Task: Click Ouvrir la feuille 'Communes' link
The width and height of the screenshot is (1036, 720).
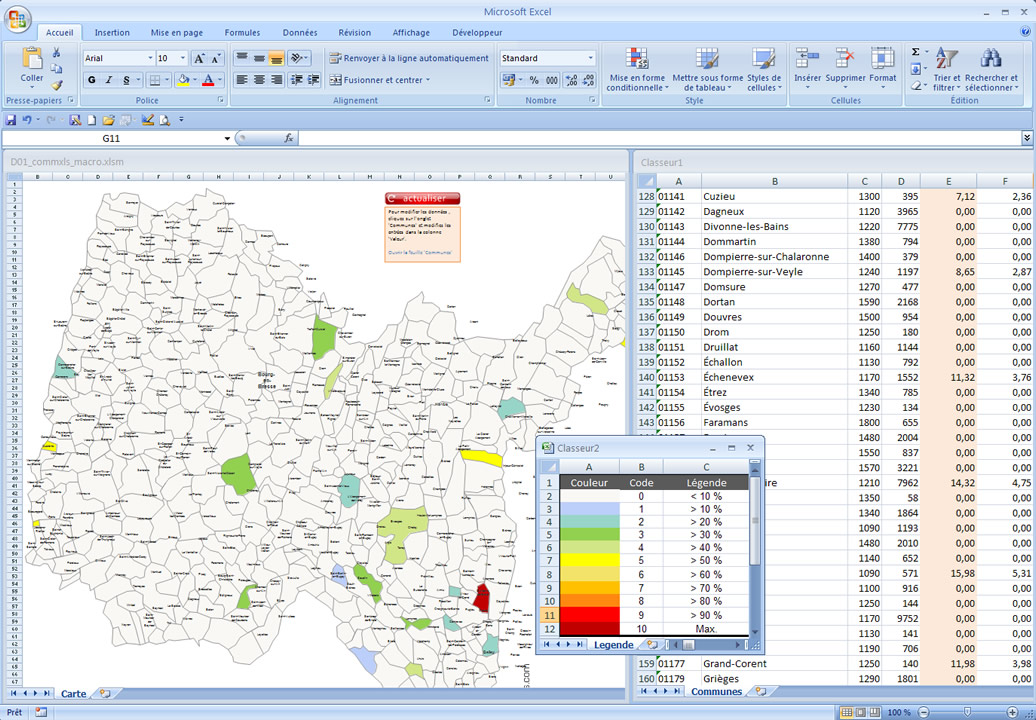Action: pyautogui.click(x=420, y=252)
